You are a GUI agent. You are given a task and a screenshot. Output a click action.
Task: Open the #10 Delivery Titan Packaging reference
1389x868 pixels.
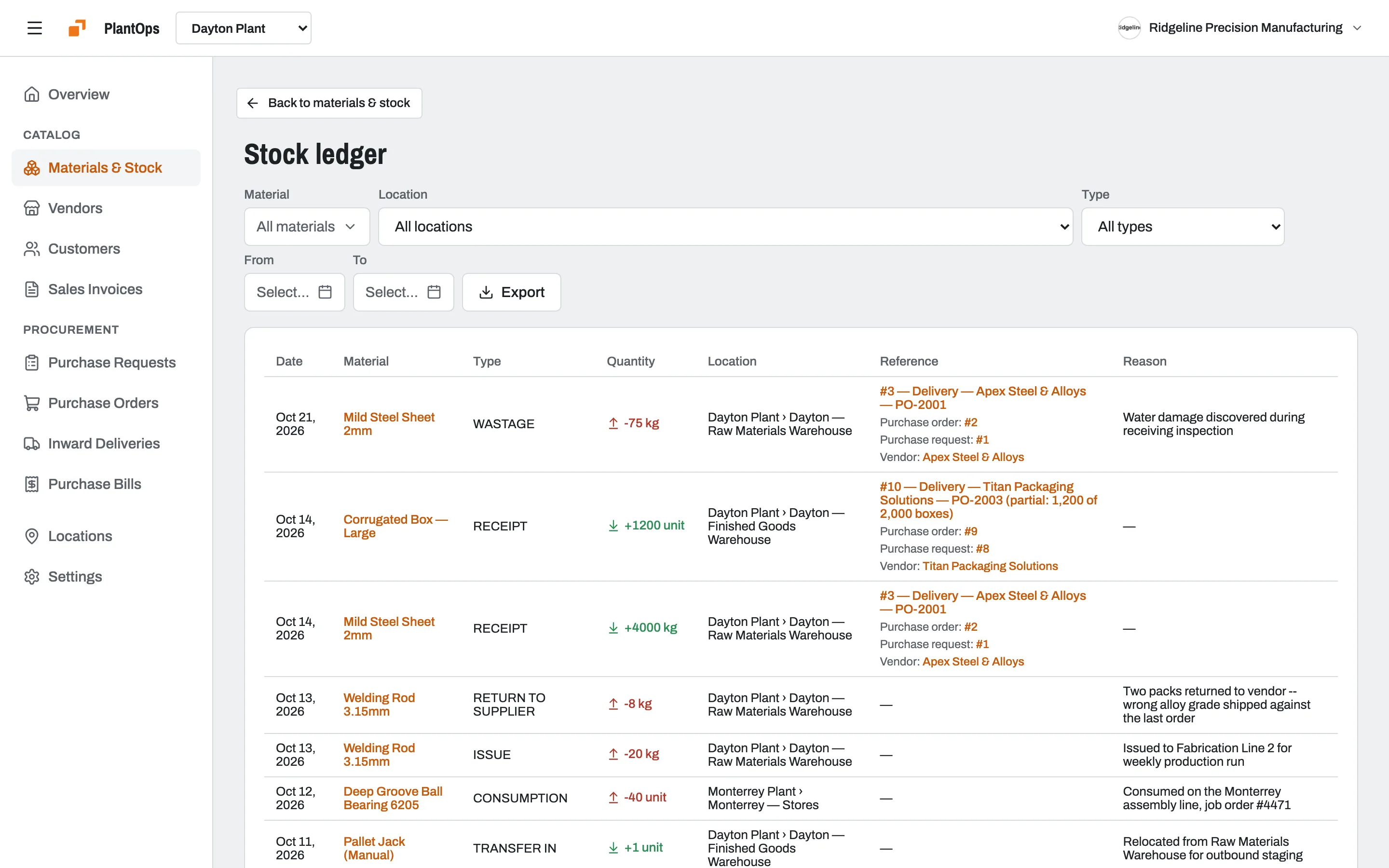tap(988, 500)
